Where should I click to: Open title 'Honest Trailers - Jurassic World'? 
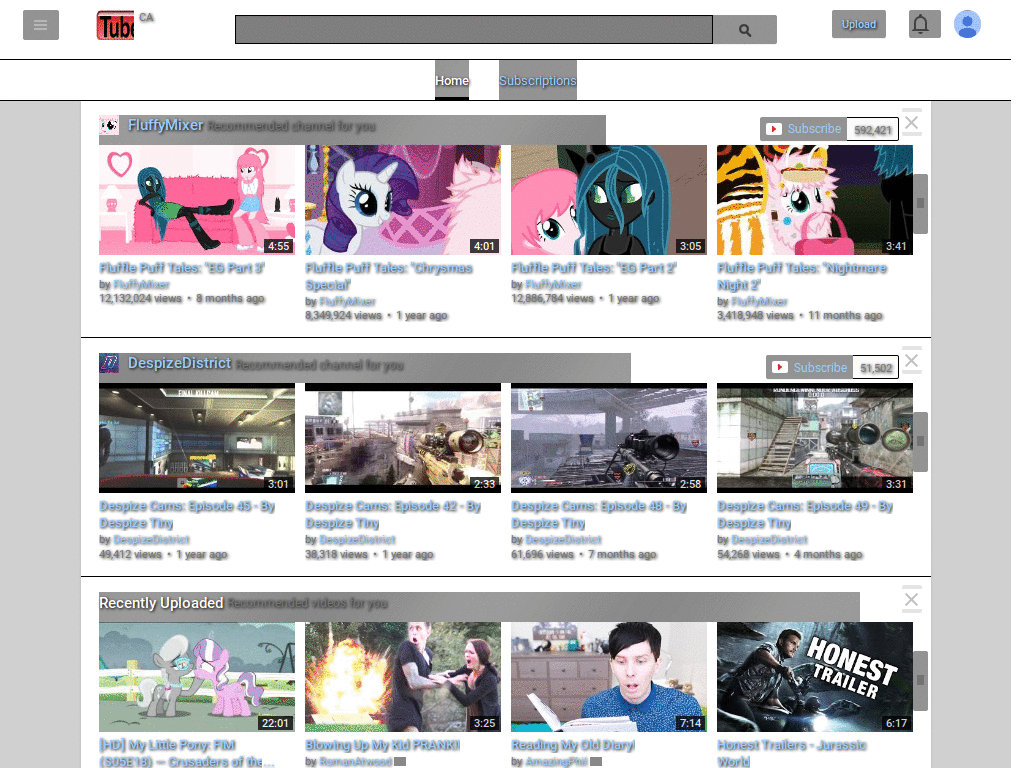click(x=792, y=753)
